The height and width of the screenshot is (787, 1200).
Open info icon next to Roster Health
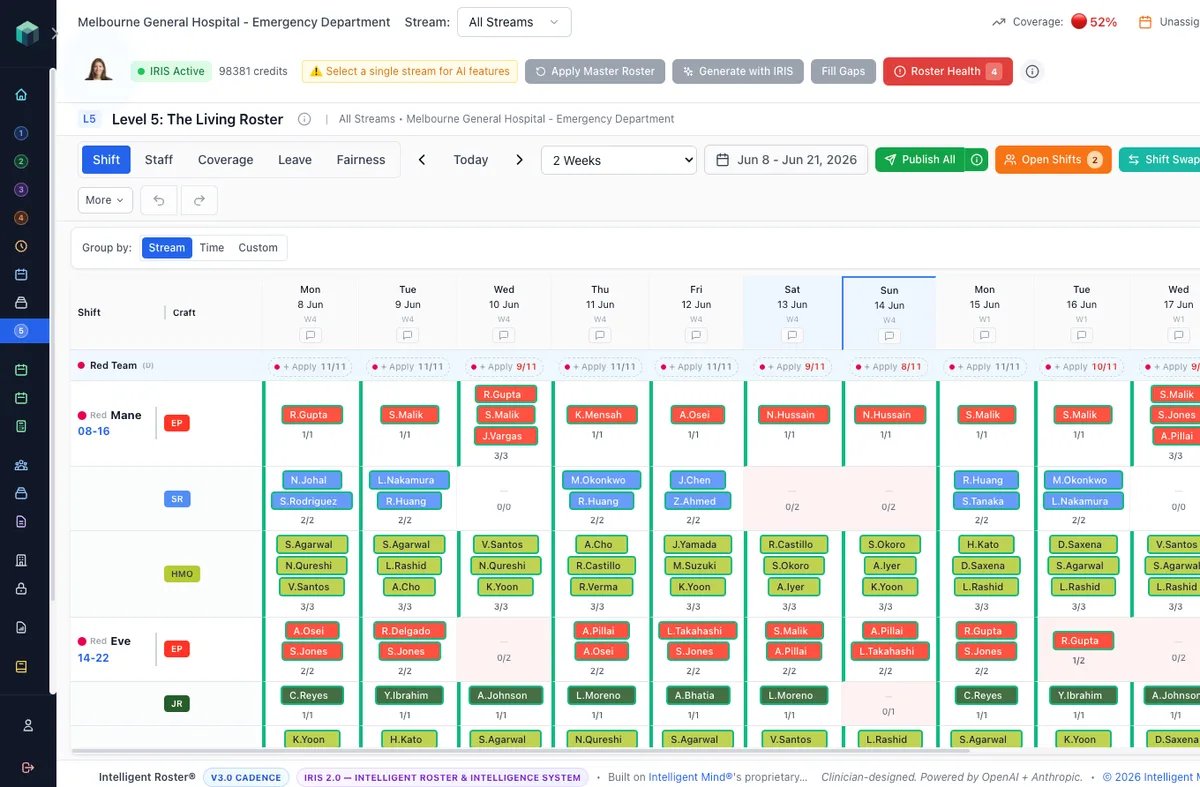coord(1032,71)
